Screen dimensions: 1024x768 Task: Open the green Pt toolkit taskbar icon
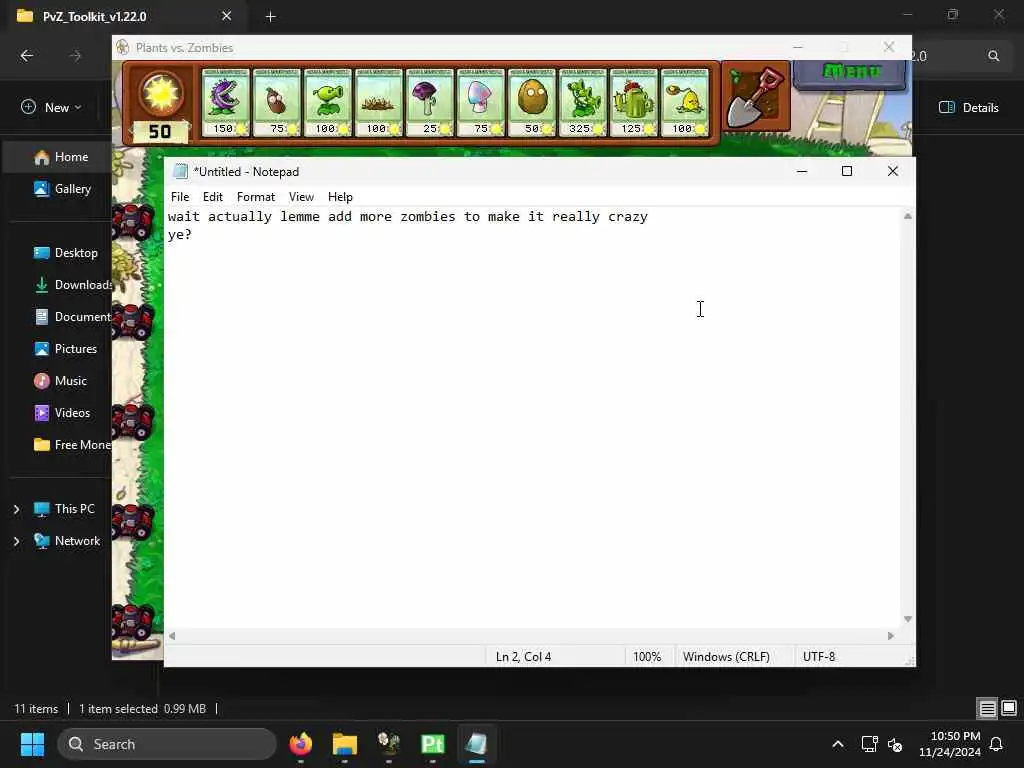pos(432,744)
